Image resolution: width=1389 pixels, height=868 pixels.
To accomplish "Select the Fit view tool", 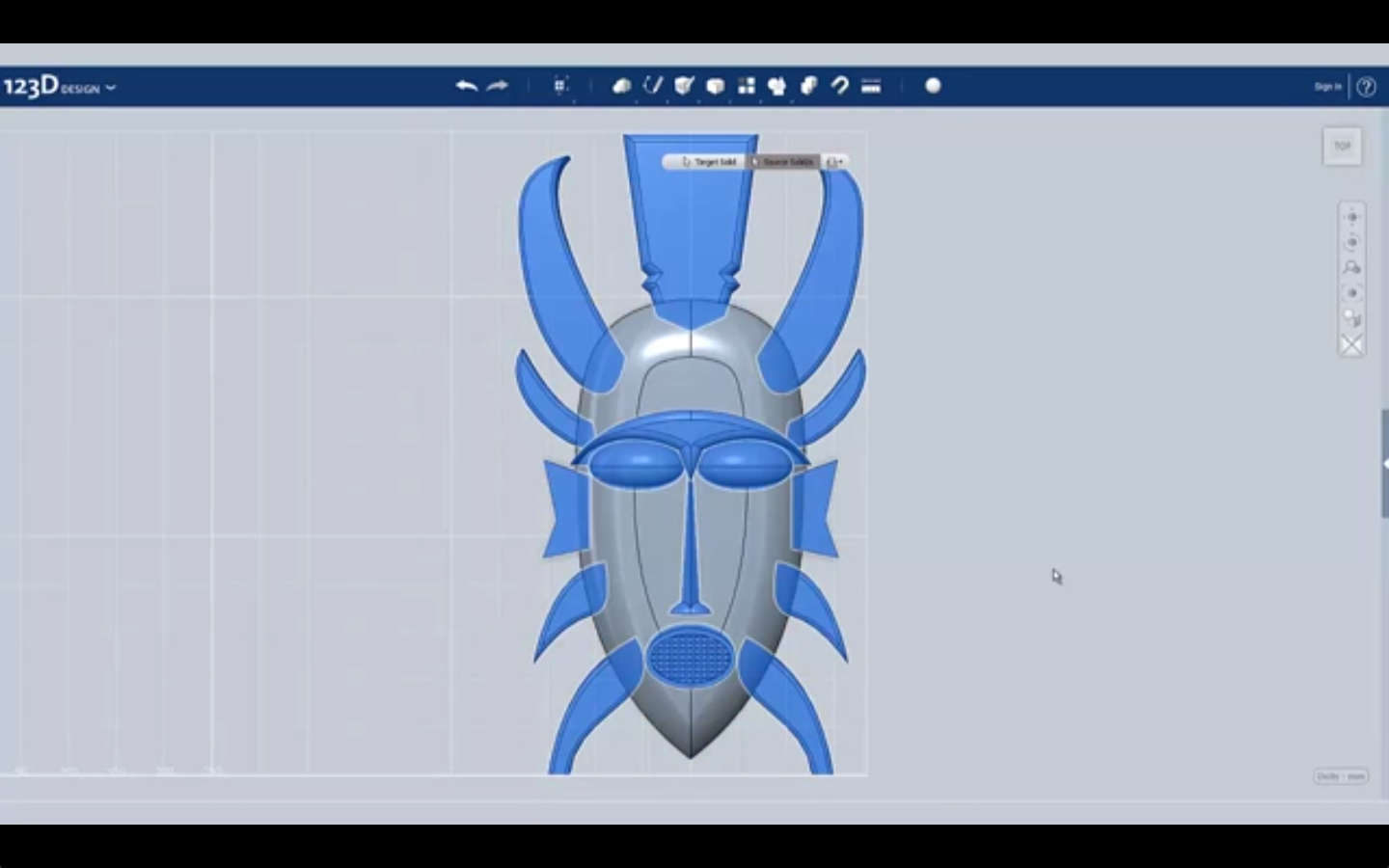I will pos(1351,293).
